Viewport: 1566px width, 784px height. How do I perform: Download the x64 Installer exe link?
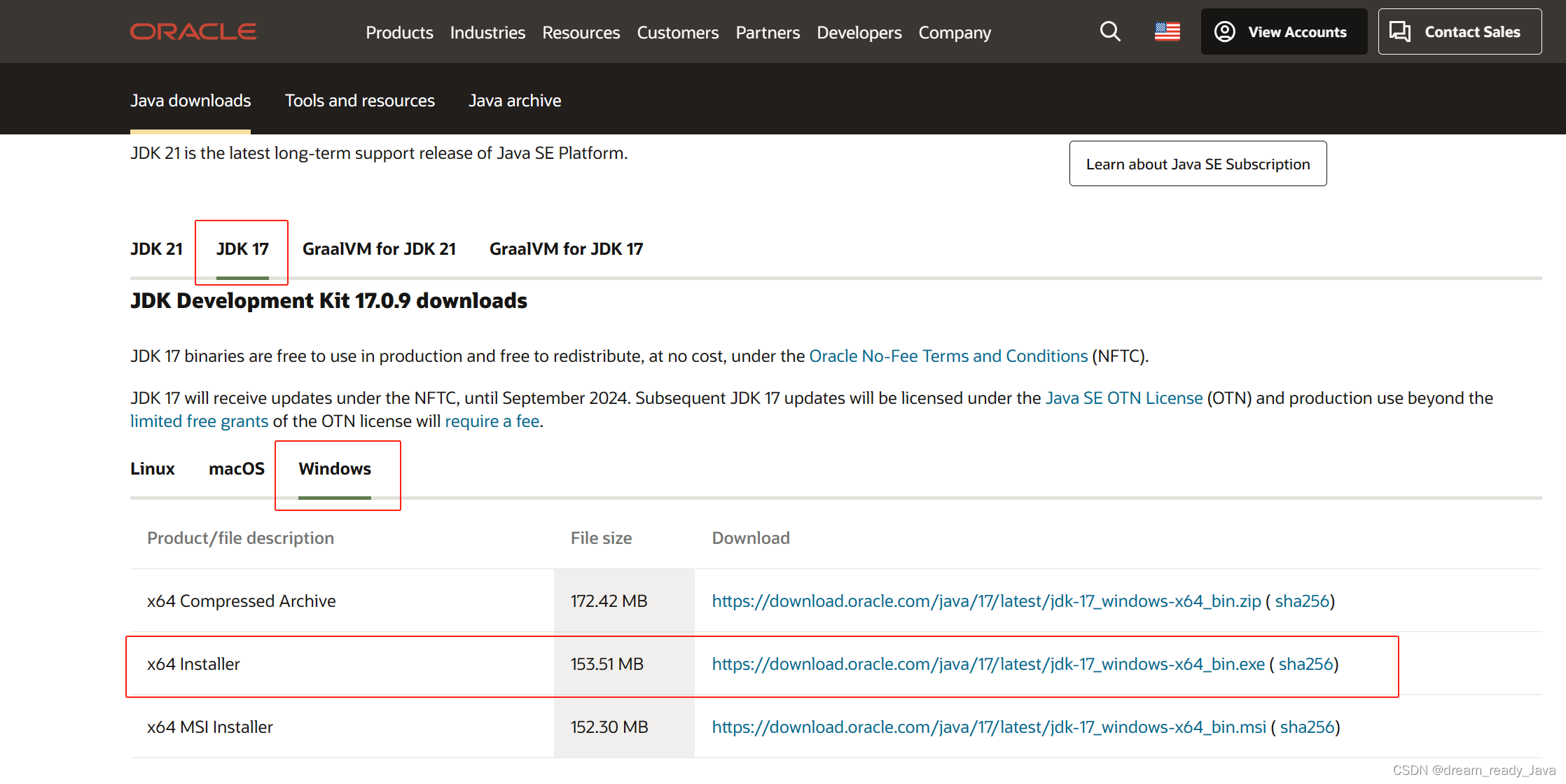point(988,664)
